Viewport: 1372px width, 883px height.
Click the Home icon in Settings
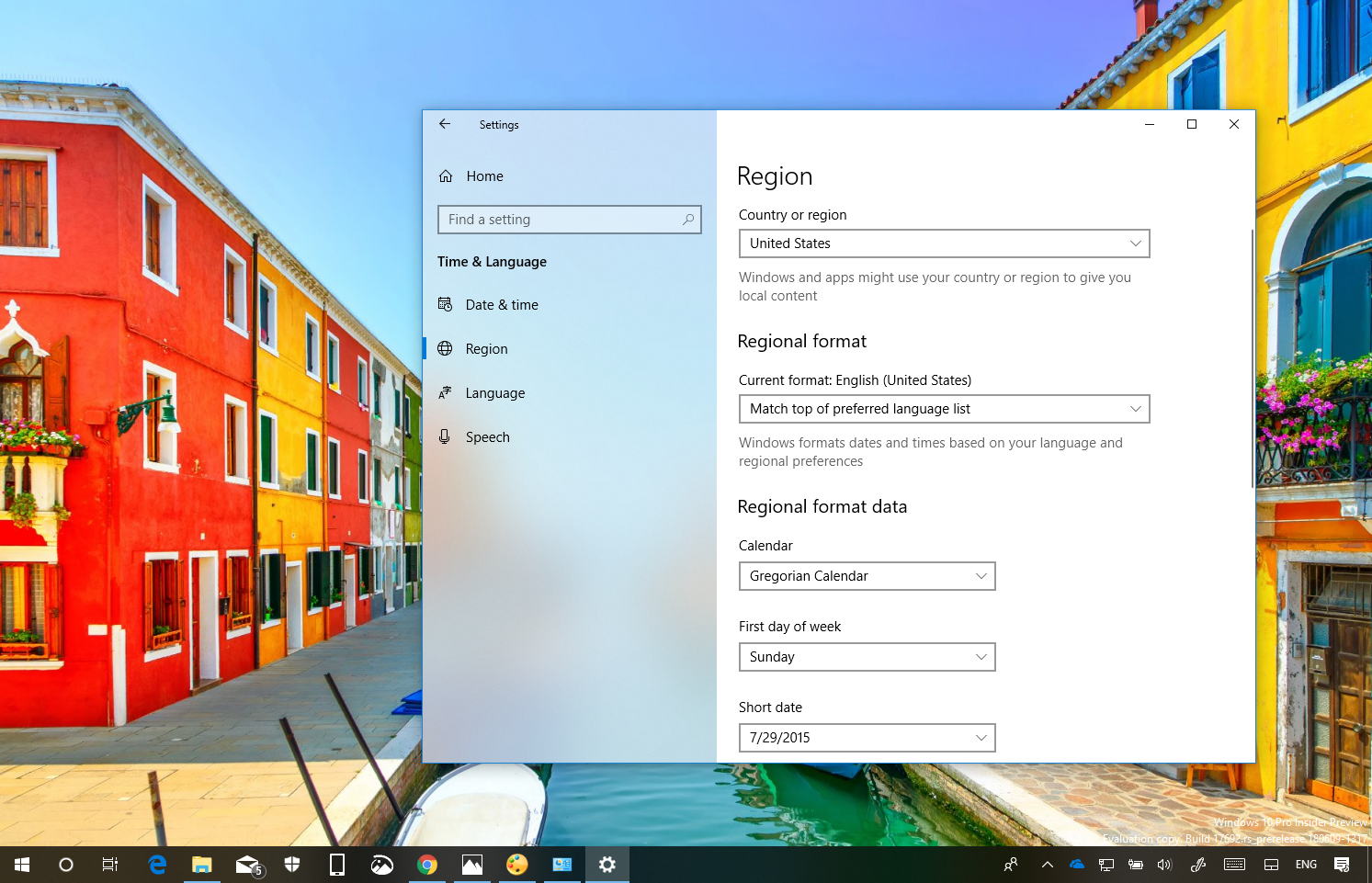448,175
